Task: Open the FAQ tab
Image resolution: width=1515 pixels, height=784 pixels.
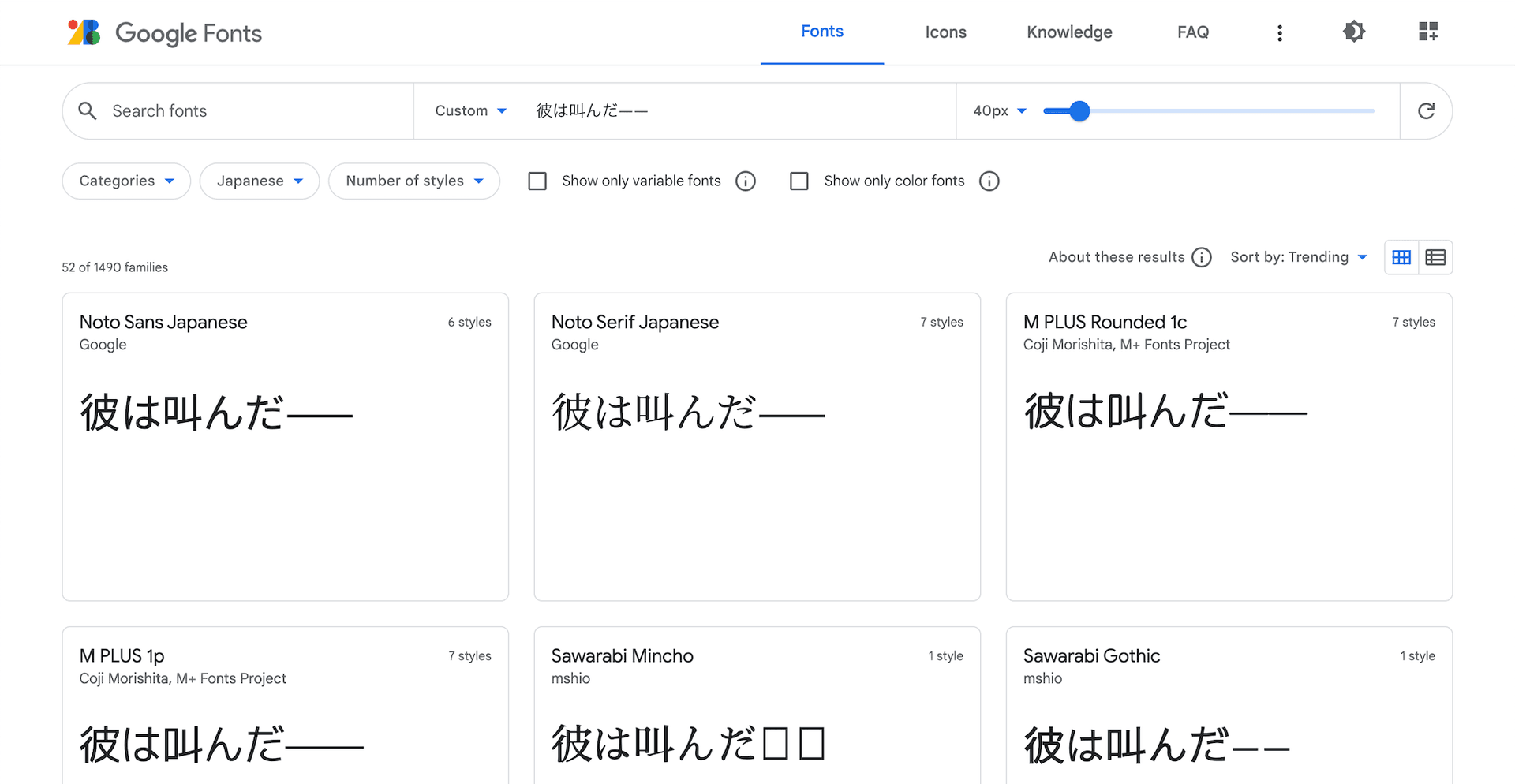Action: coord(1193,32)
